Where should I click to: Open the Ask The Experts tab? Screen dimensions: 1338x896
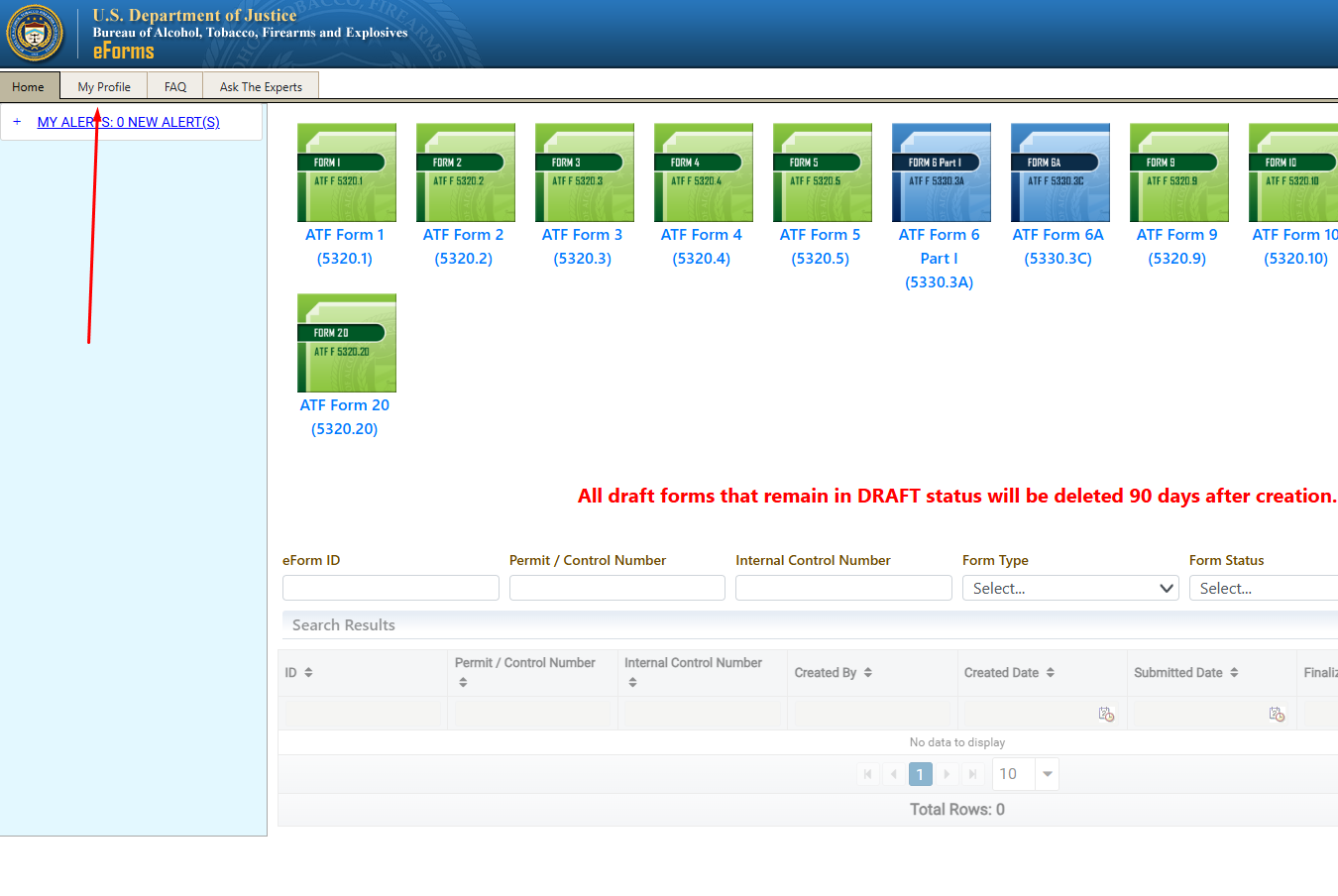(261, 87)
